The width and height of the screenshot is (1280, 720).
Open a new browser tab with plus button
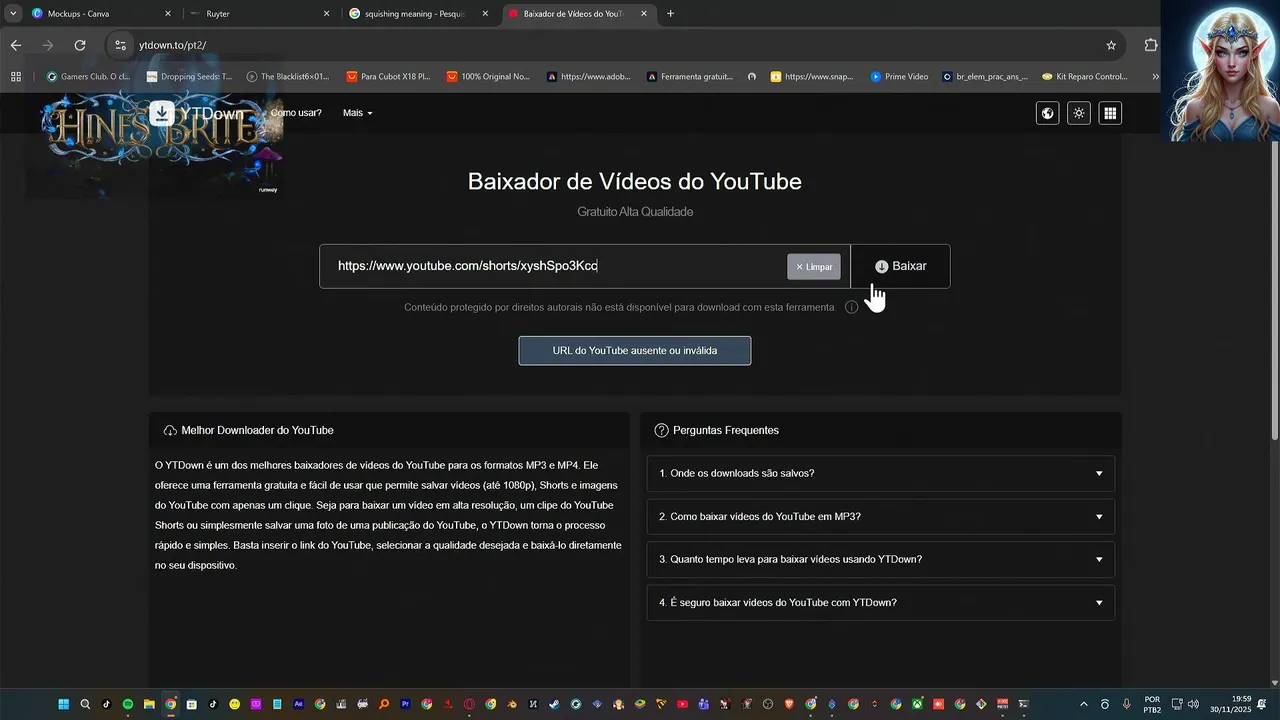pos(670,14)
